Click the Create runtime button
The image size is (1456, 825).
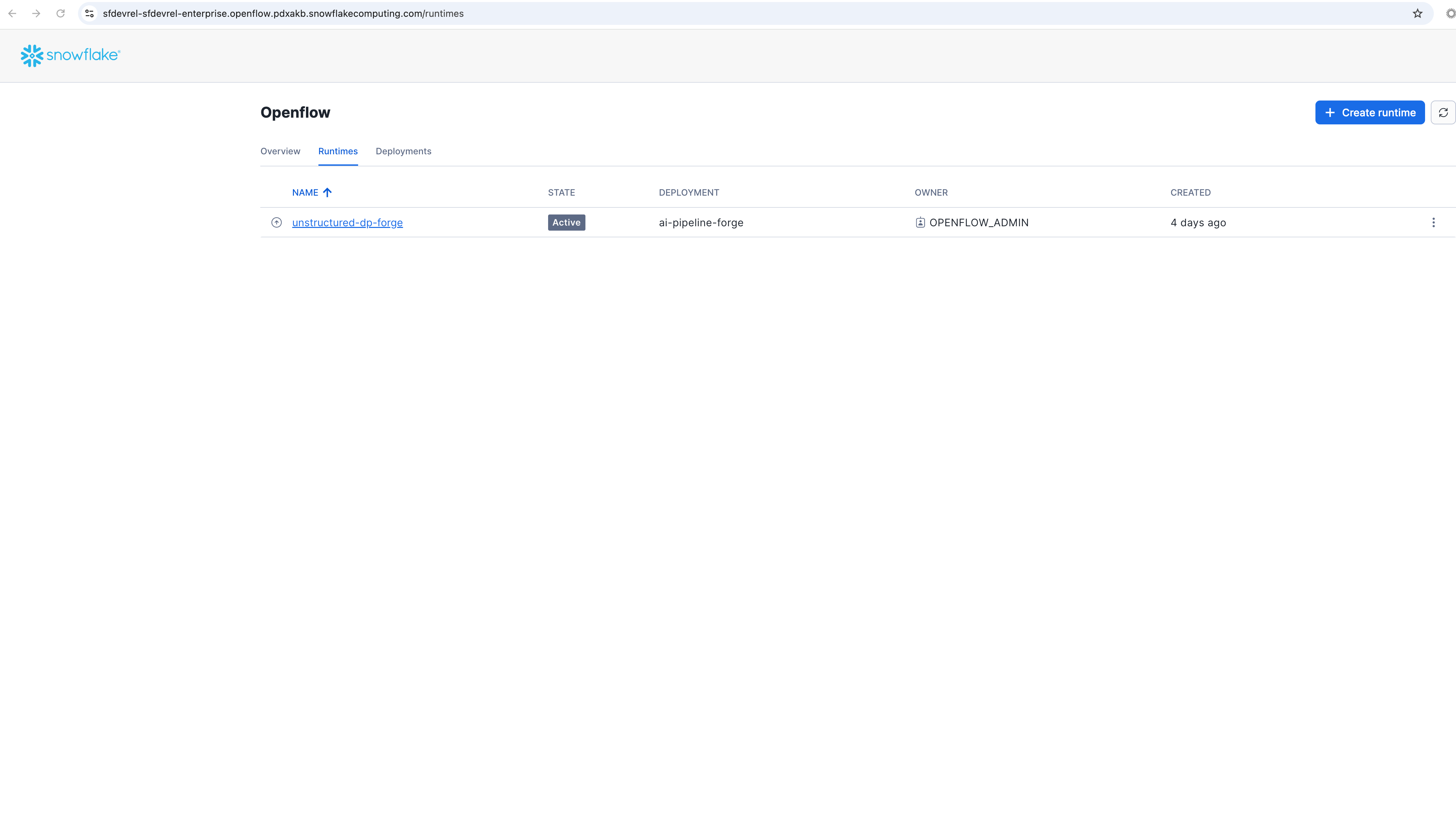coord(1369,112)
